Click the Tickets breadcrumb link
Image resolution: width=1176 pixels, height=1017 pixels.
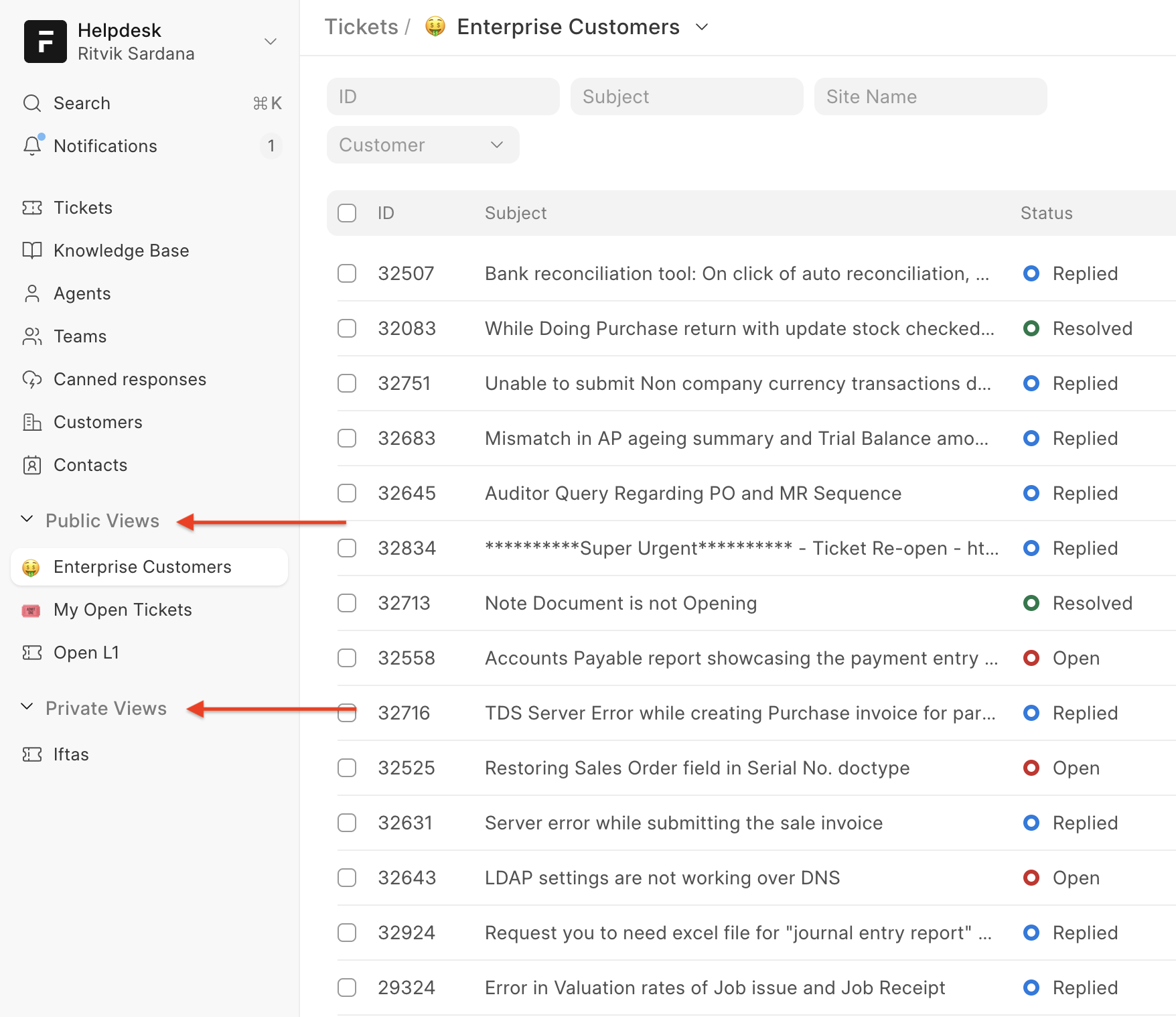tap(361, 27)
